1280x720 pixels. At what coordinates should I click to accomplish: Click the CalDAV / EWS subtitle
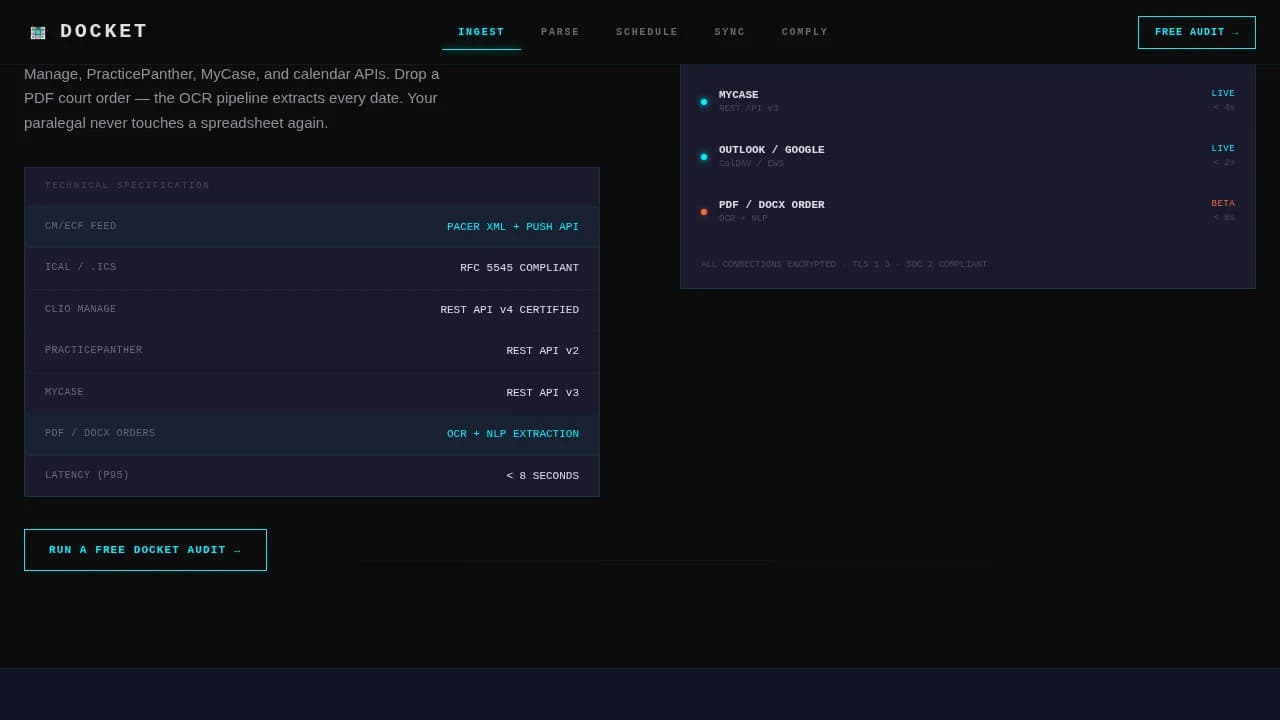point(751,164)
